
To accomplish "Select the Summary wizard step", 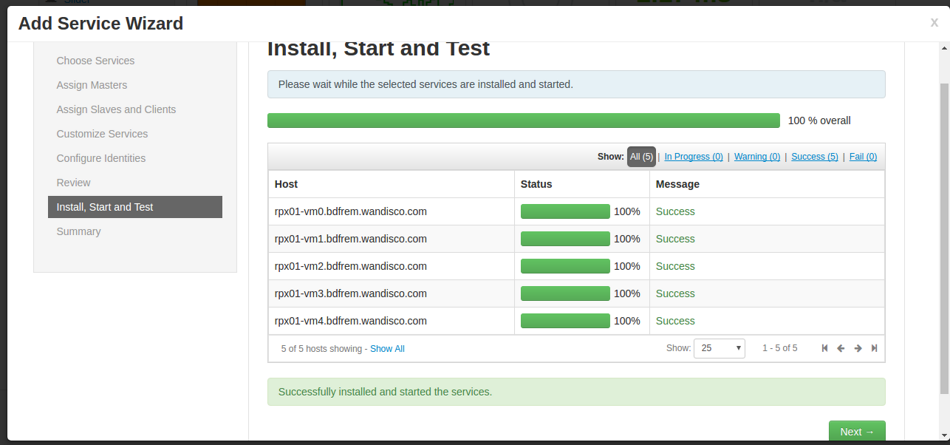I will coord(78,231).
